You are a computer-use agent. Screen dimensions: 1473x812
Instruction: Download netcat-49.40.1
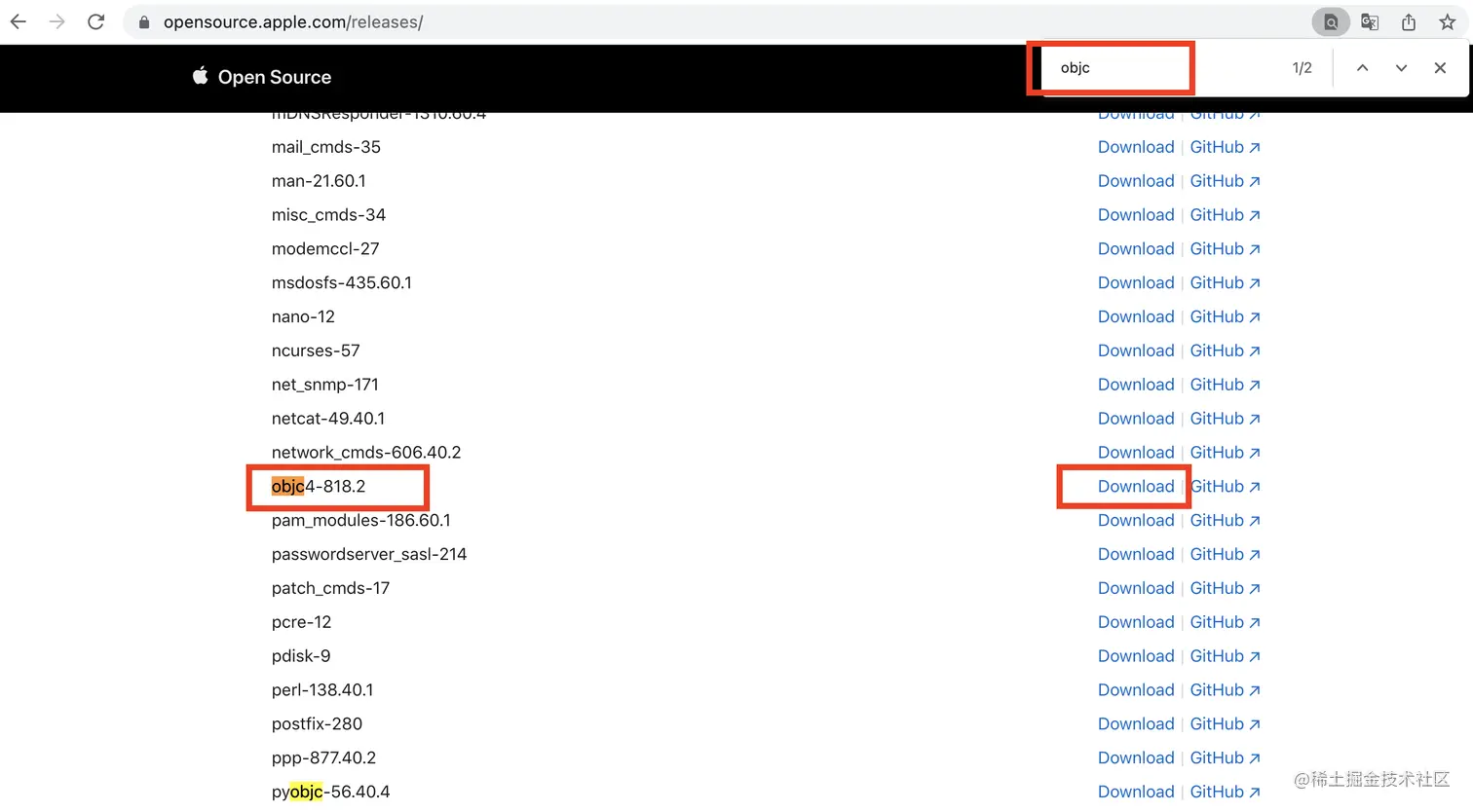click(1136, 419)
